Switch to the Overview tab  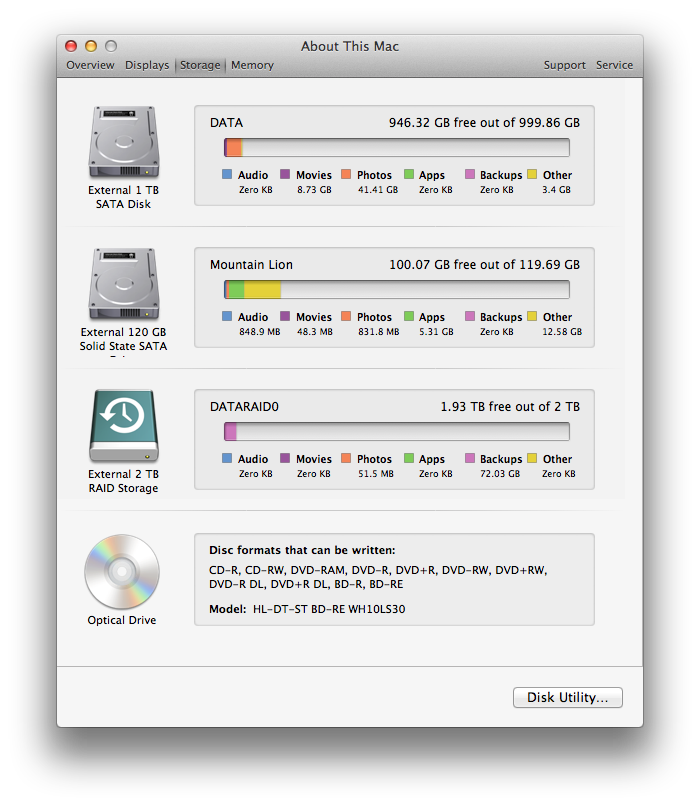tap(90, 65)
